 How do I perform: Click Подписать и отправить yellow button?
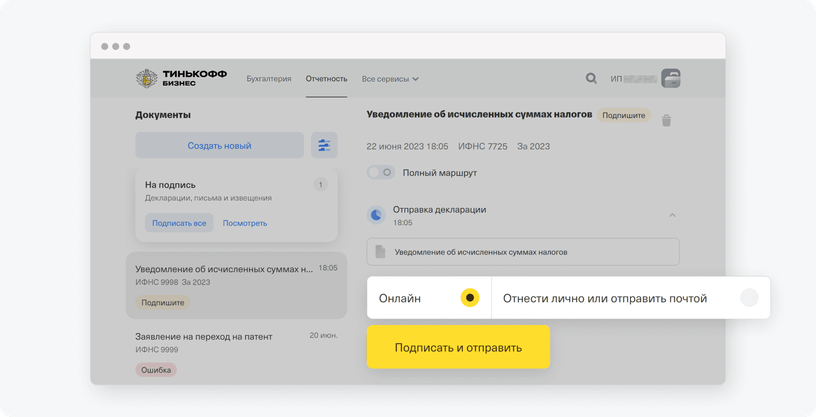click(458, 347)
